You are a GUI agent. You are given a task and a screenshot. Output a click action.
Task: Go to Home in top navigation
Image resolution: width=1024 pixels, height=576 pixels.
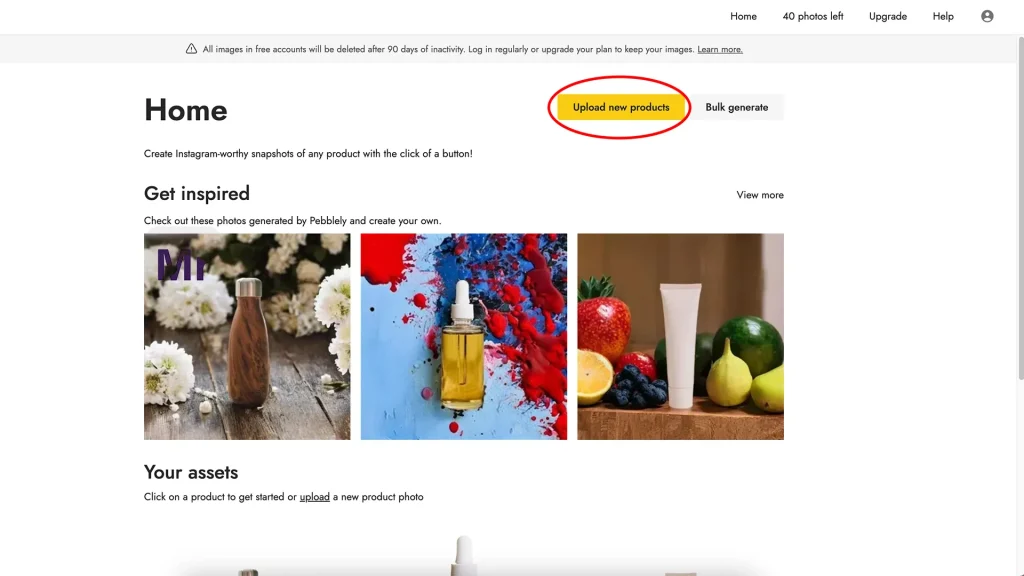tap(743, 16)
